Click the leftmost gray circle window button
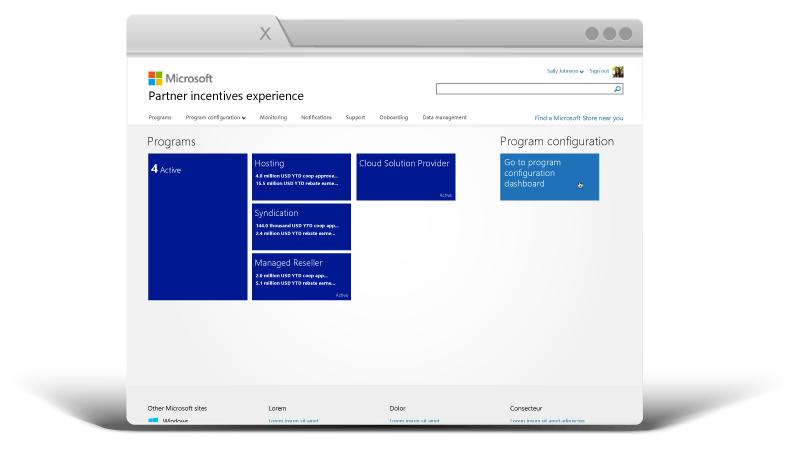This screenshot has height=462, width=800. (592, 34)
